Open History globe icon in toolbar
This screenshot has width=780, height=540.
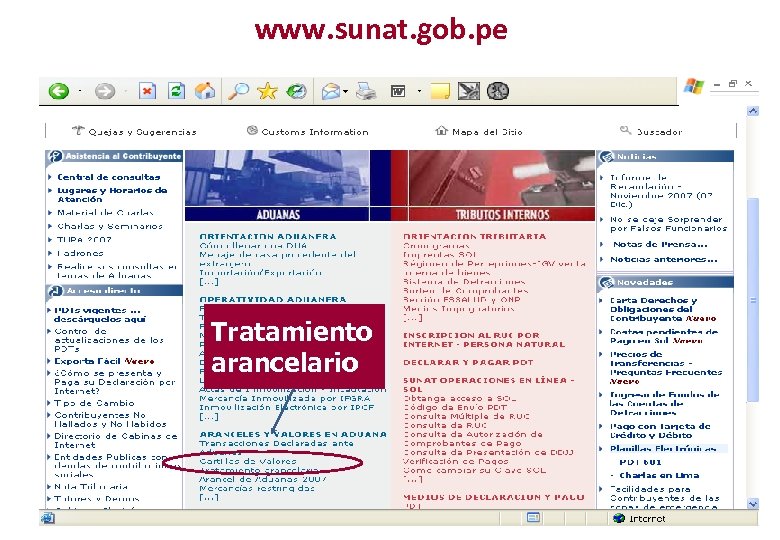[x=296, y=91]
